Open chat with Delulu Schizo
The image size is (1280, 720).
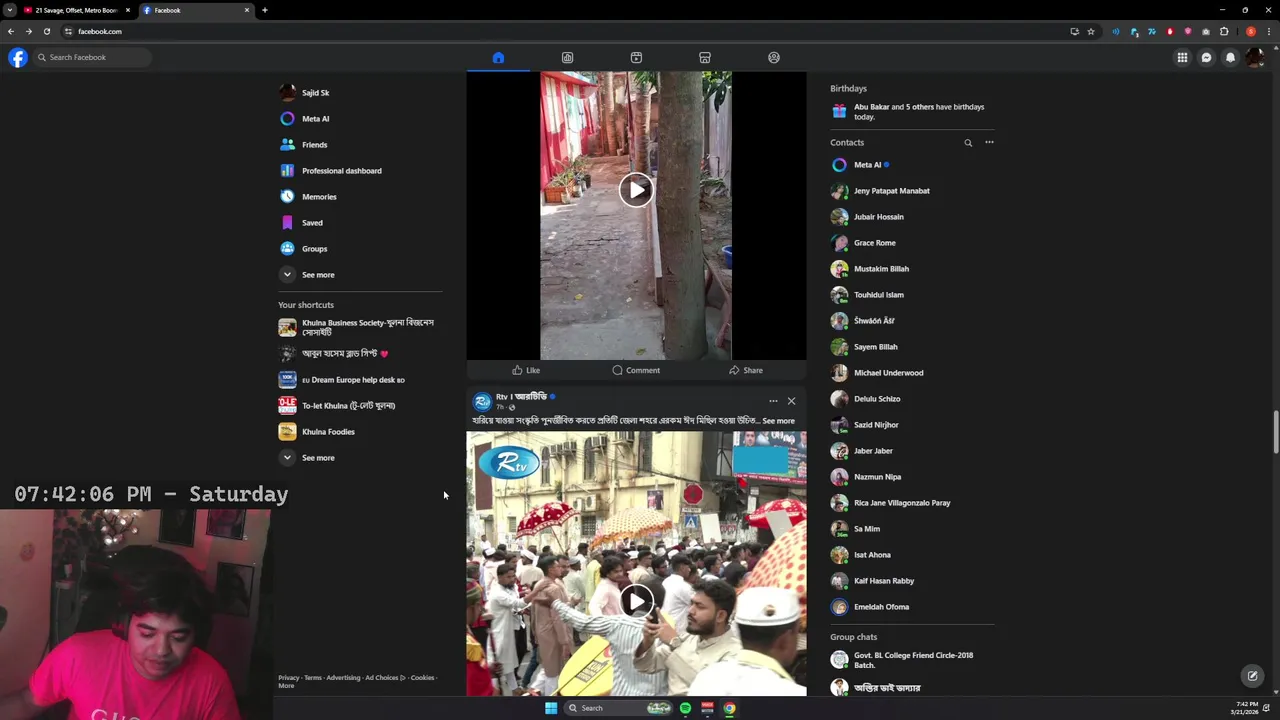[912, 398]
